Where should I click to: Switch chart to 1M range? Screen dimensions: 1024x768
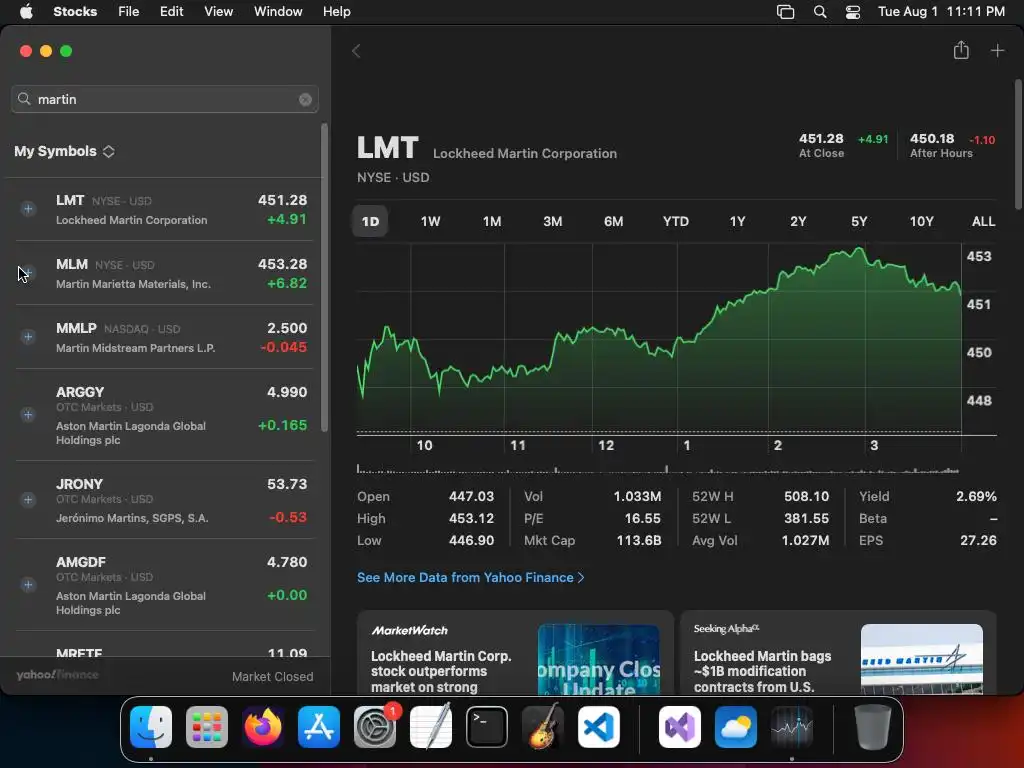[x=492, y=221]
